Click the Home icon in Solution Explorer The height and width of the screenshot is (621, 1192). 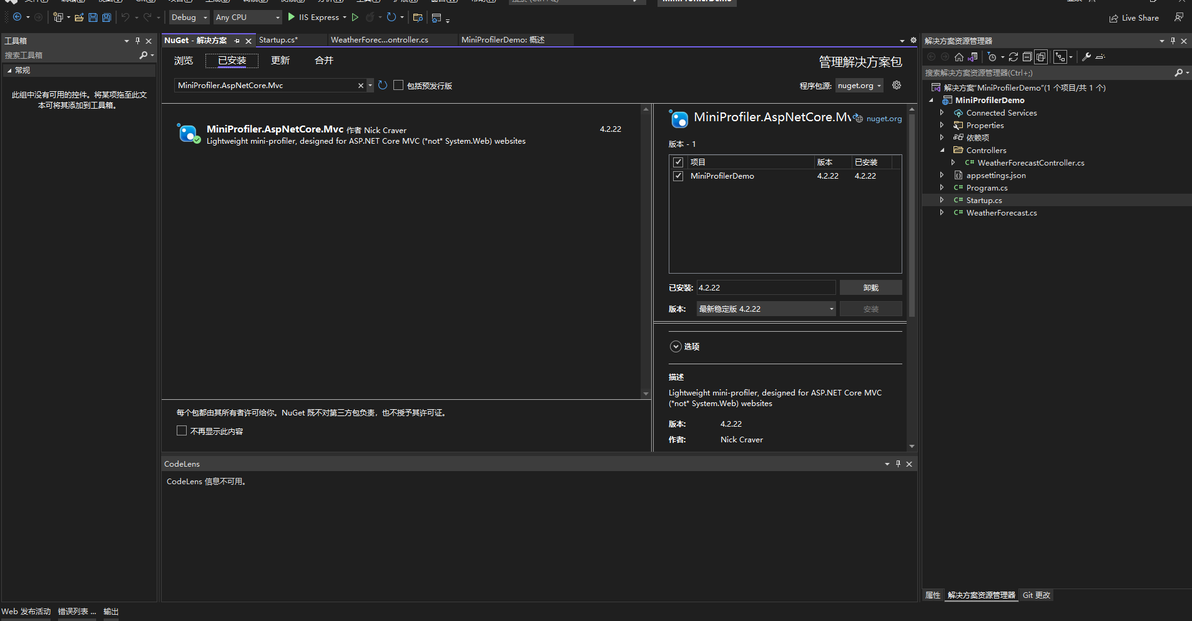pyautogui.click(x=959, y=57)
